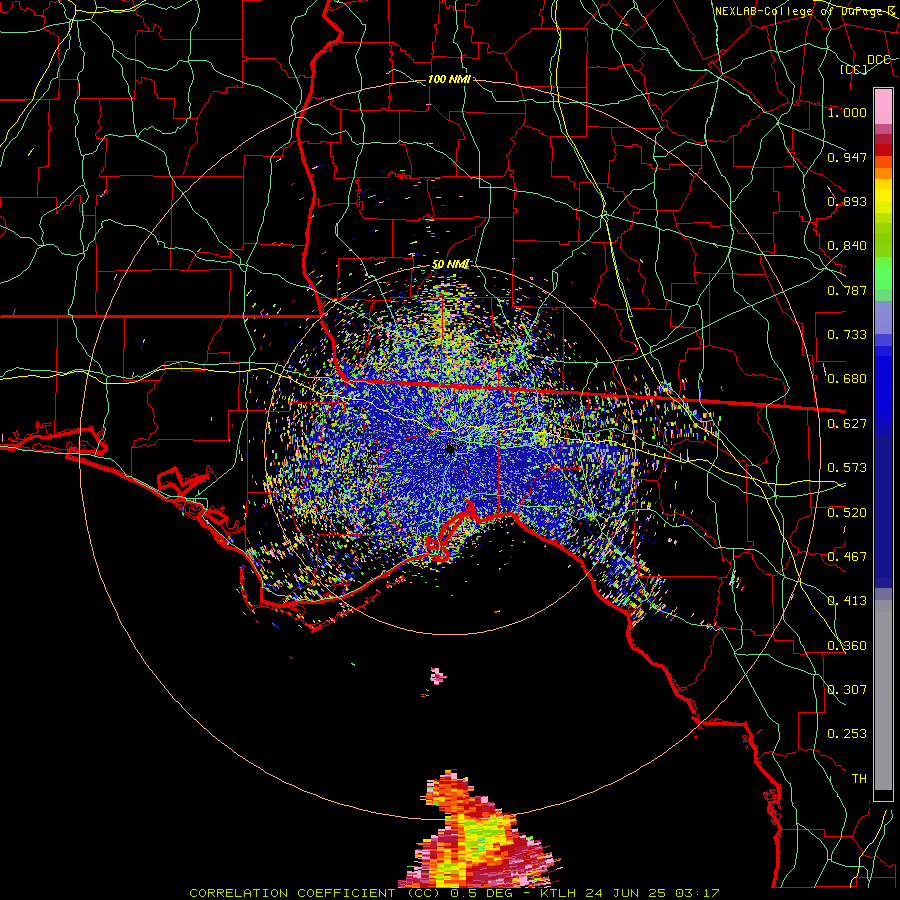Image resolution: width=900 pixels, height=900 pixels.
Task: Click the 0.733 color scale value
Action: click(847, 335)
